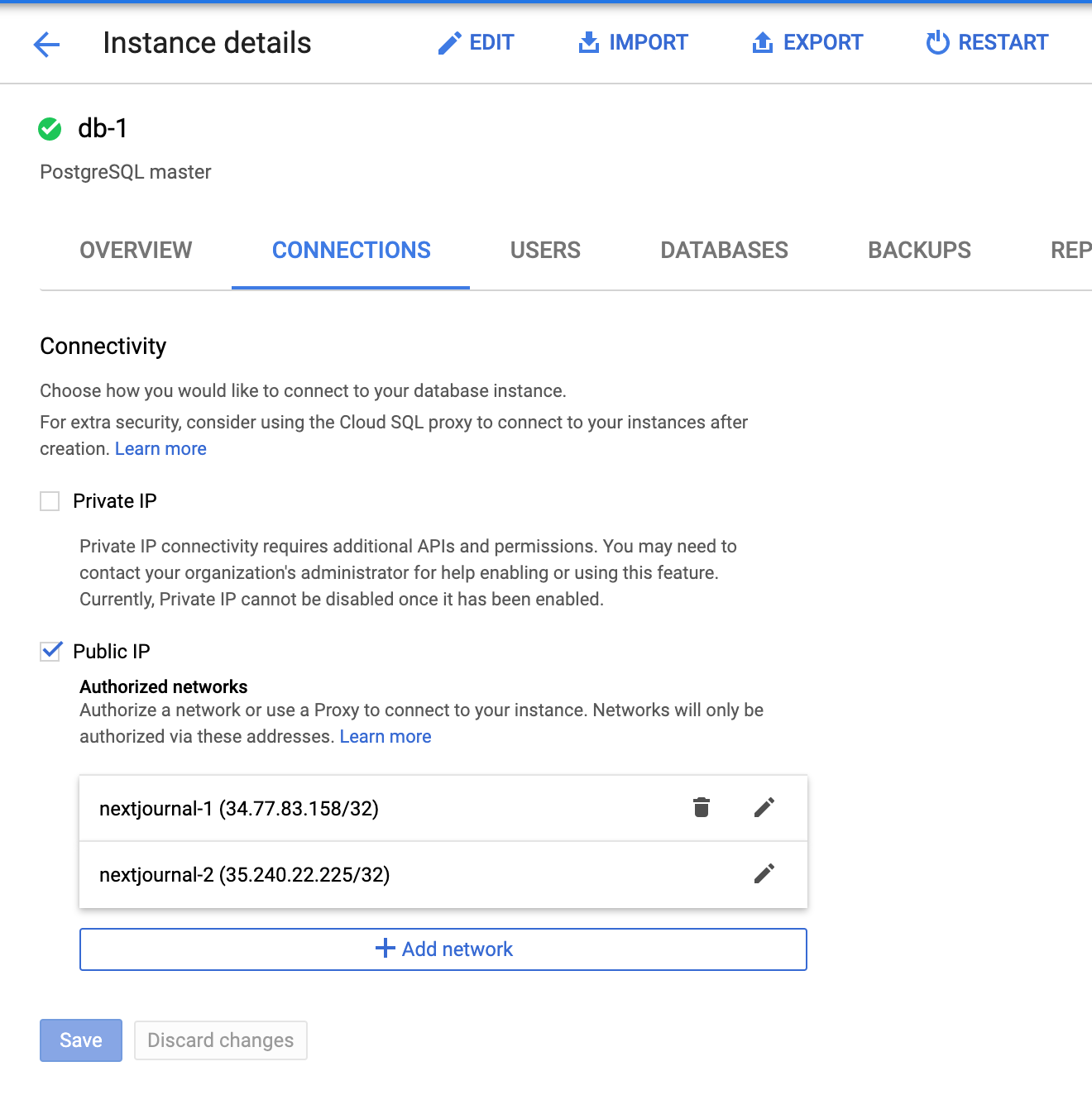This screenshot has height=1095, width=1092.
Task: Enable the Private IP checkbox
Action: [50, 501]
